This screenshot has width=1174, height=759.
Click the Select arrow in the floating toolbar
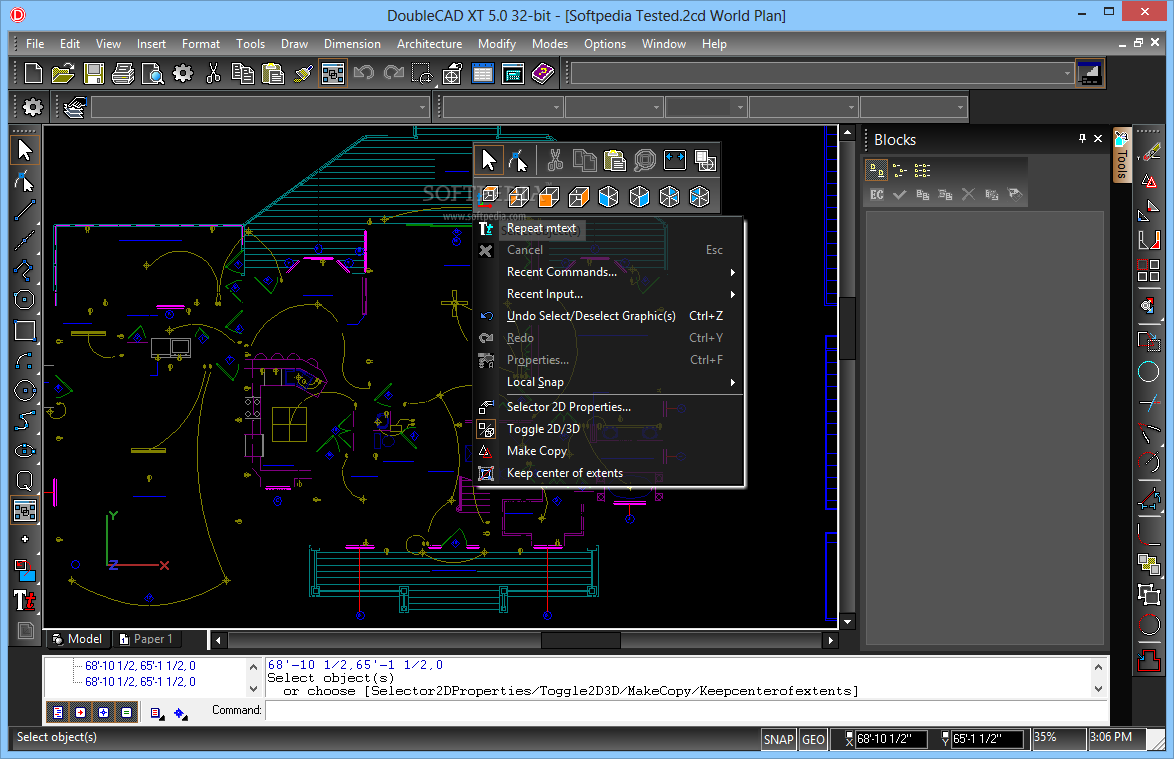[489, 160]
